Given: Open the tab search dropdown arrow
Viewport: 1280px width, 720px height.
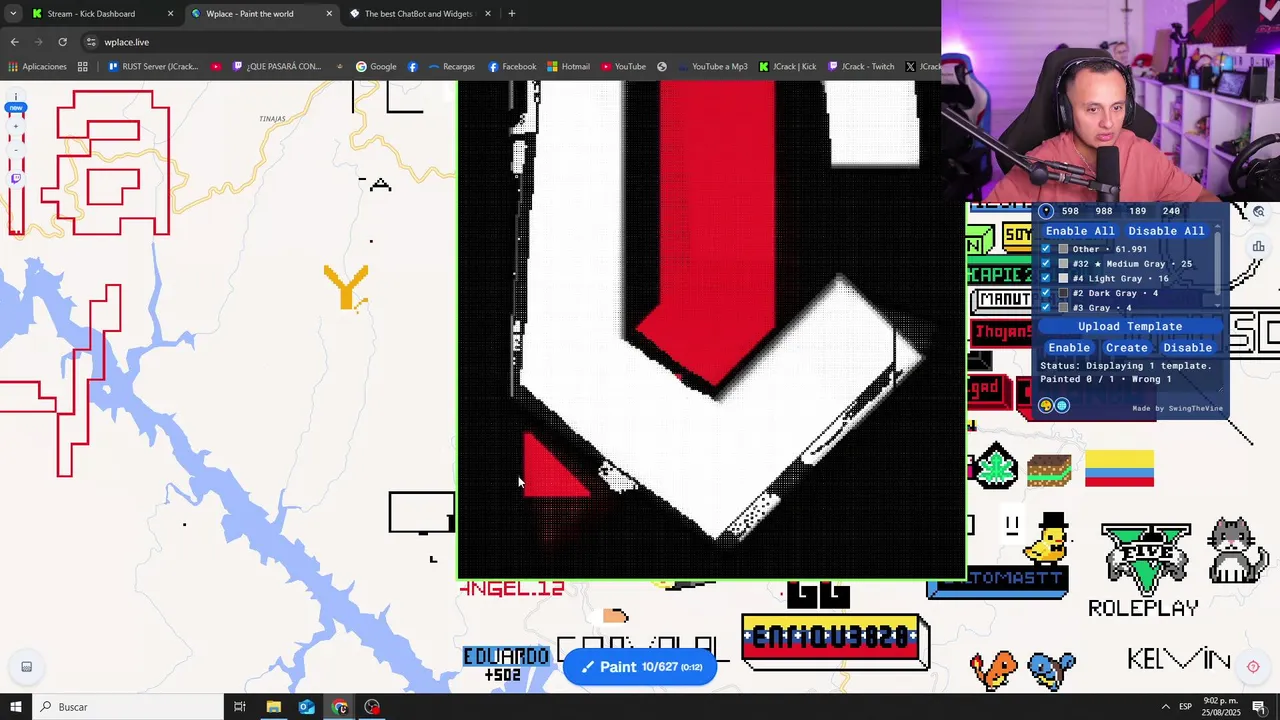Looking at the screenshot, I should click(12, 14).
